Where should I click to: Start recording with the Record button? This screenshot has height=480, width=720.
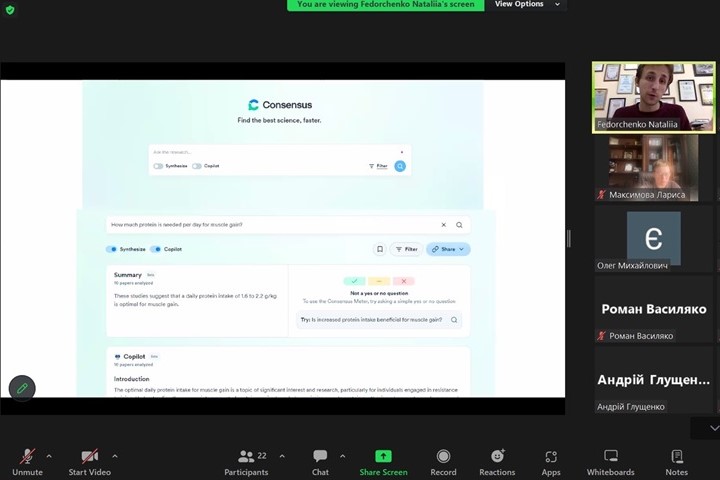coord(443,456)
